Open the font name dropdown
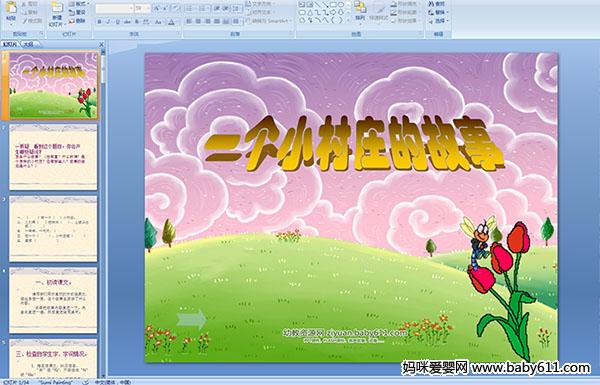This screenshot has height=385, width=600. [114, 8]
